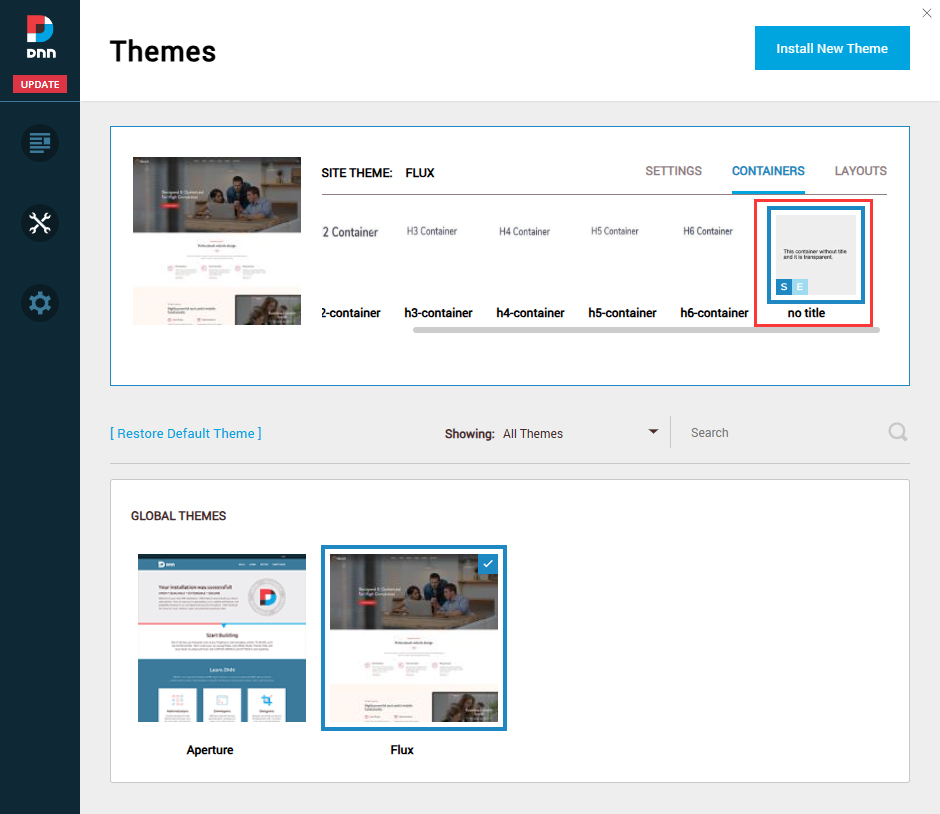Click Install New Theme button

coord(832,48)
